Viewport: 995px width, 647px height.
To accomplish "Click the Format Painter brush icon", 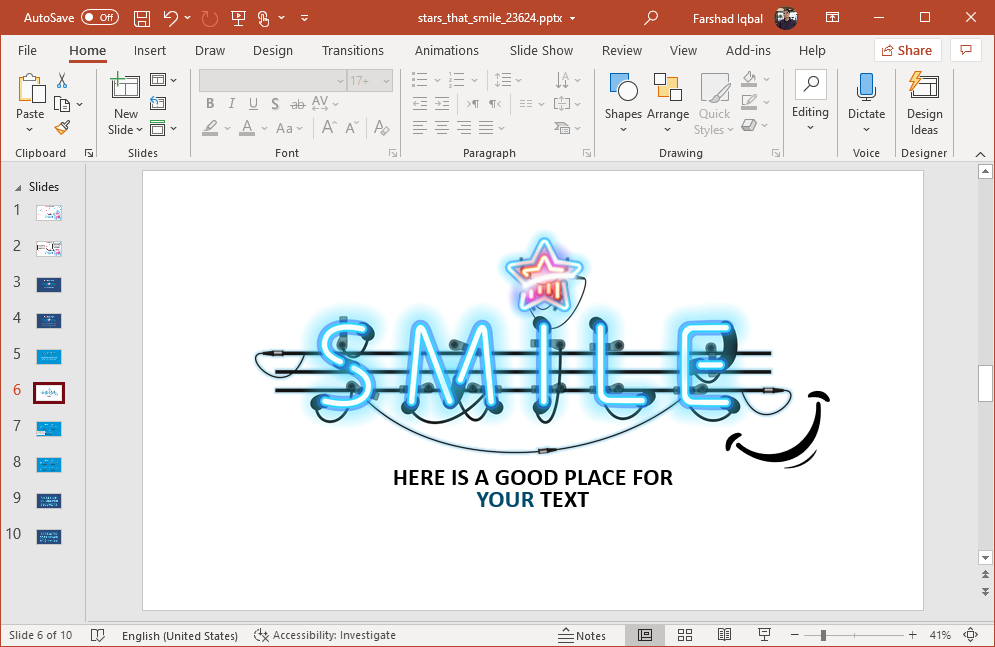I will (62, 128).
